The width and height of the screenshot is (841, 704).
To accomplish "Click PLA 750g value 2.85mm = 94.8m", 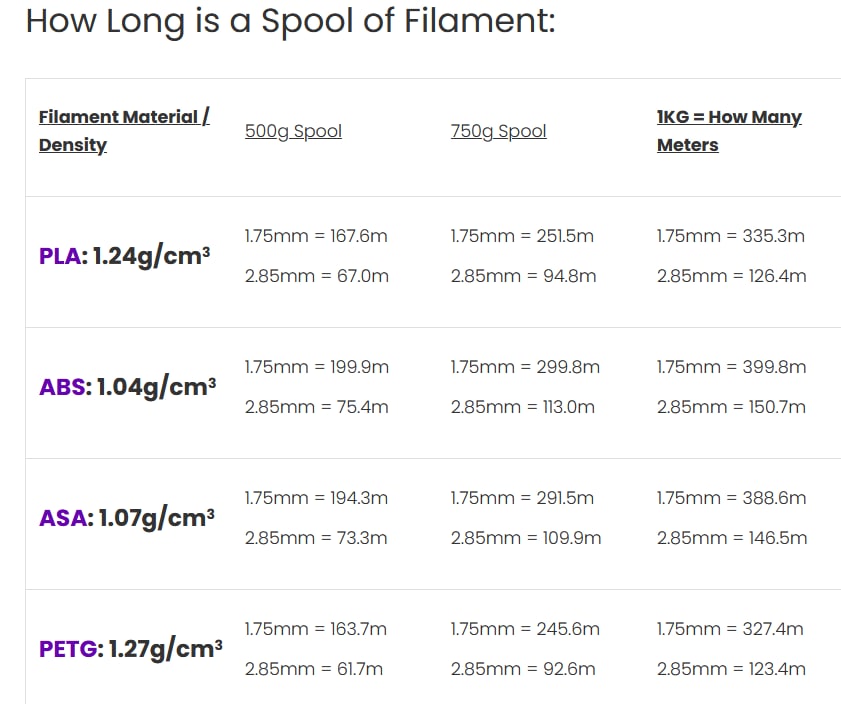I will pos(523,276).
